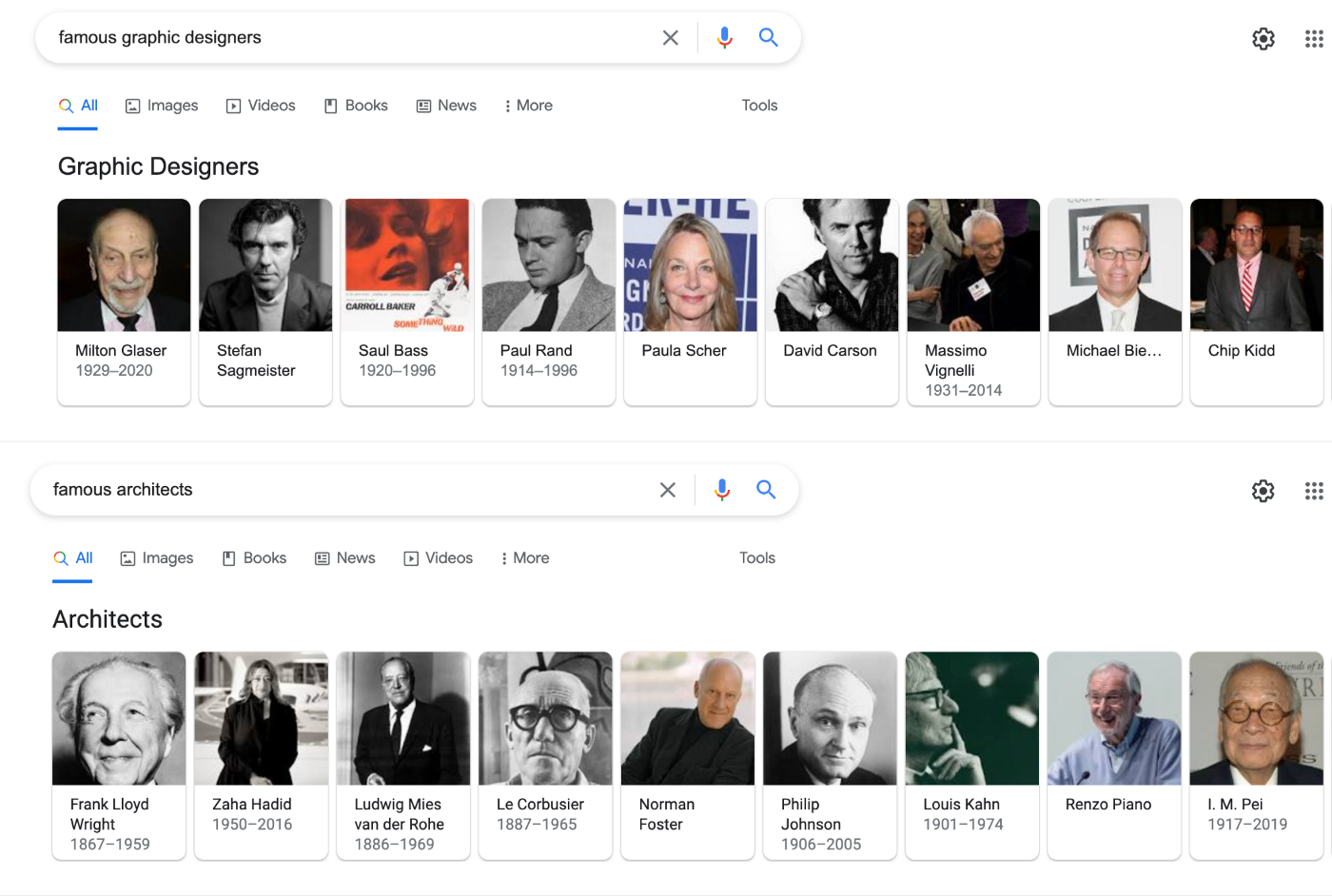Clear the 'famous architects' search text
This screenshot has height=896, width=1332.
(668, 490)
